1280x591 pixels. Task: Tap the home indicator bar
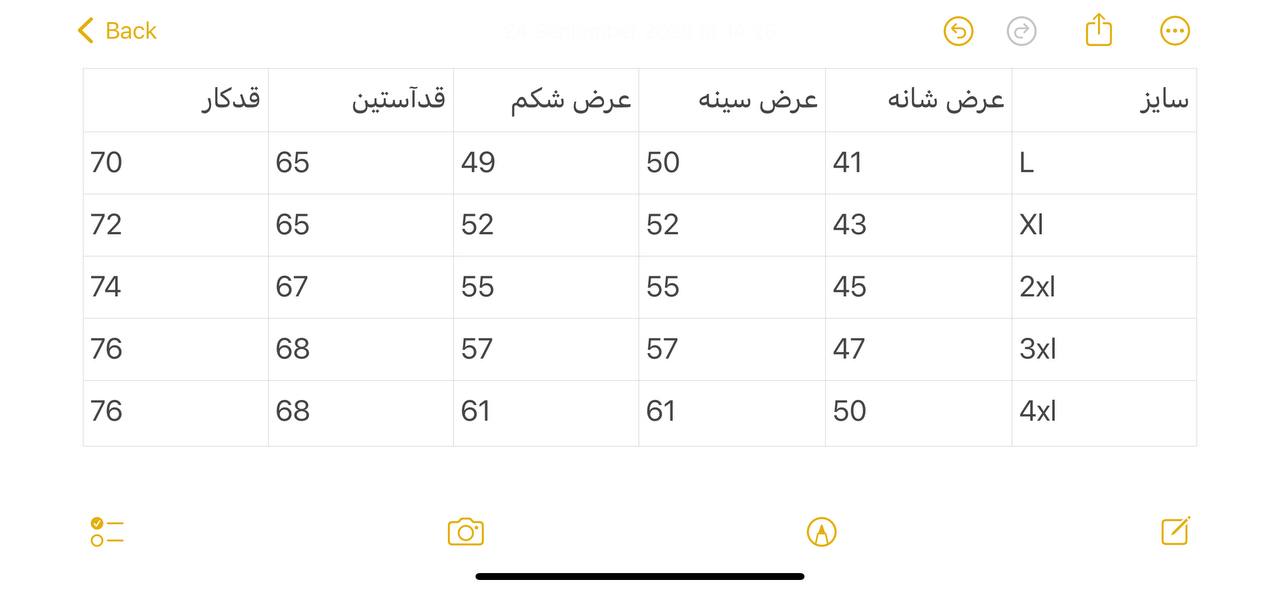(640, 576)
